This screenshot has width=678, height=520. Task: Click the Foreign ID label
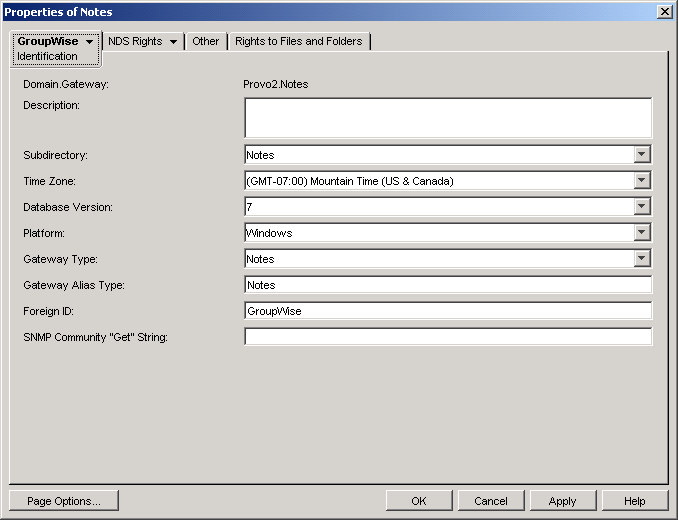pos(48,311)
